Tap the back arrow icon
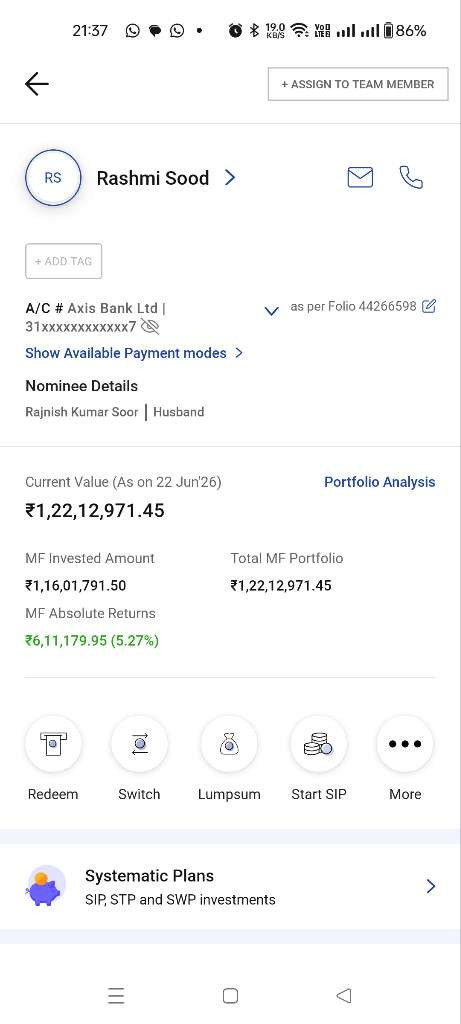 coord(37,84)
